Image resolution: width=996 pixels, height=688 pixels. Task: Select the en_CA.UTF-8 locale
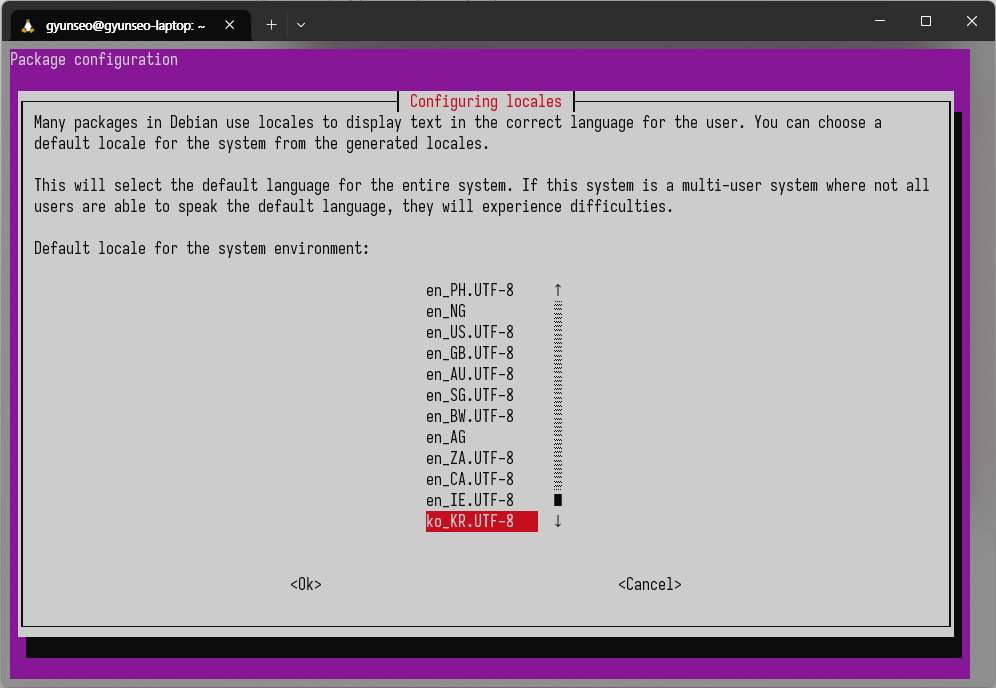469,479
